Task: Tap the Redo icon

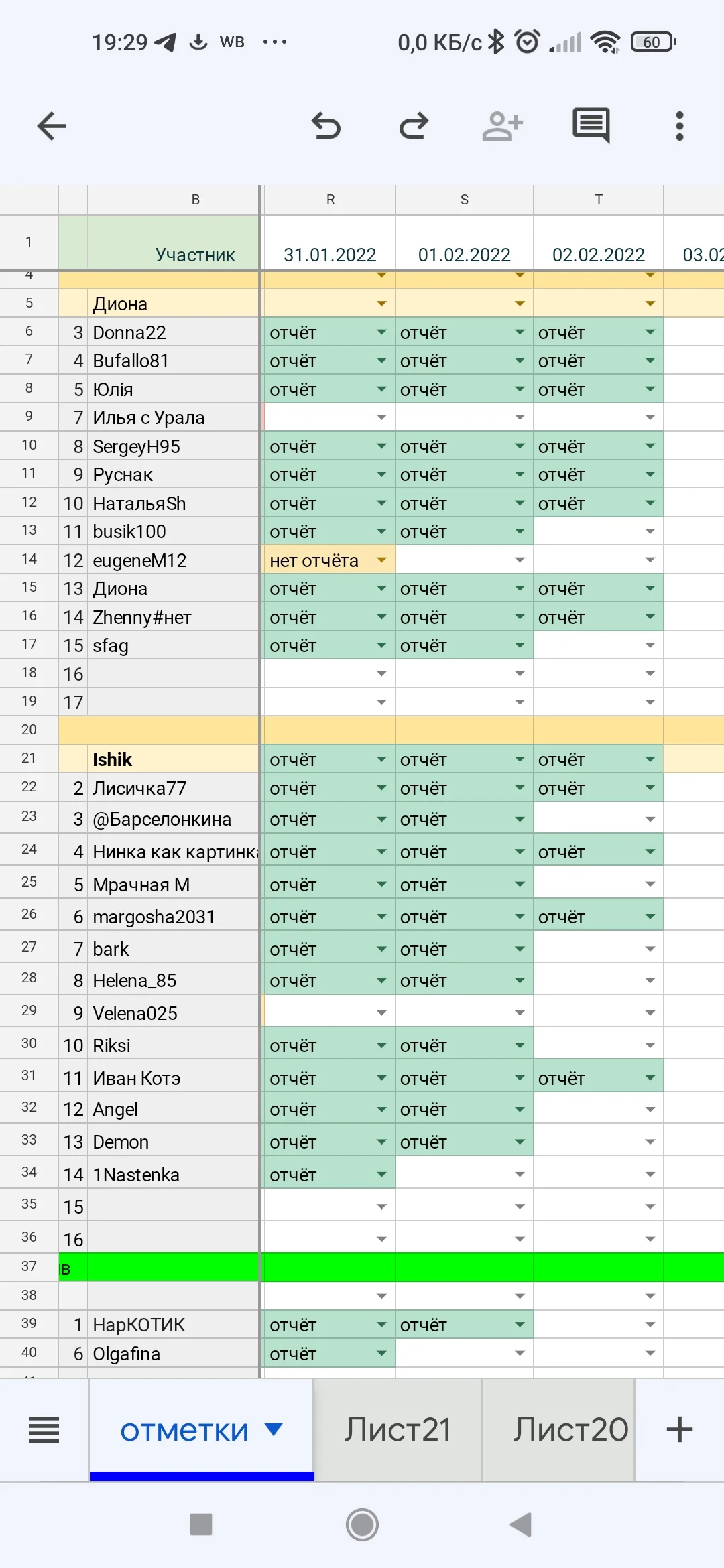Action: click(414, 125)
